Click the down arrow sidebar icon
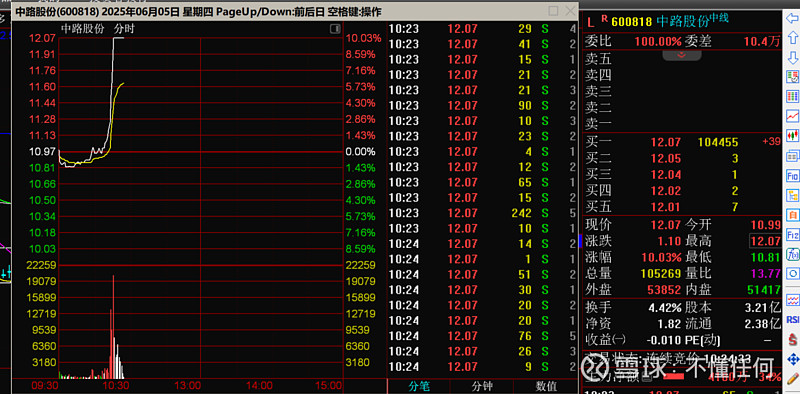The width and height of the screenshot is (800, 394). 792,57
